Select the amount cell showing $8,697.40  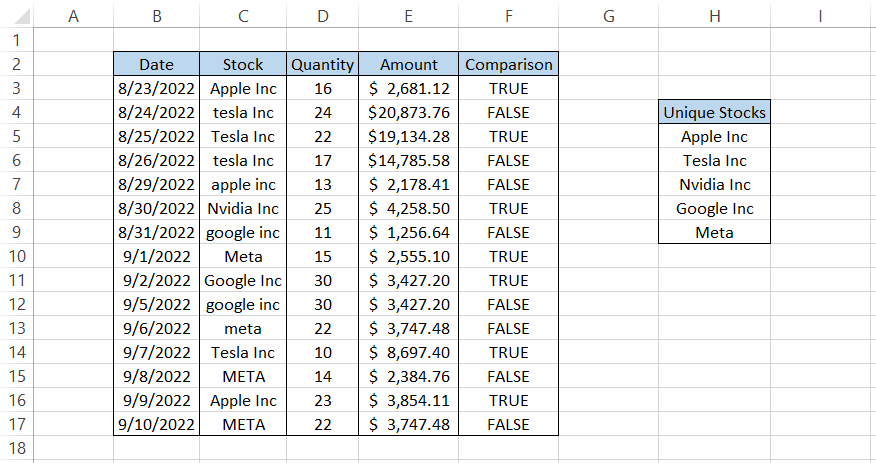click(x=408, y=352)
